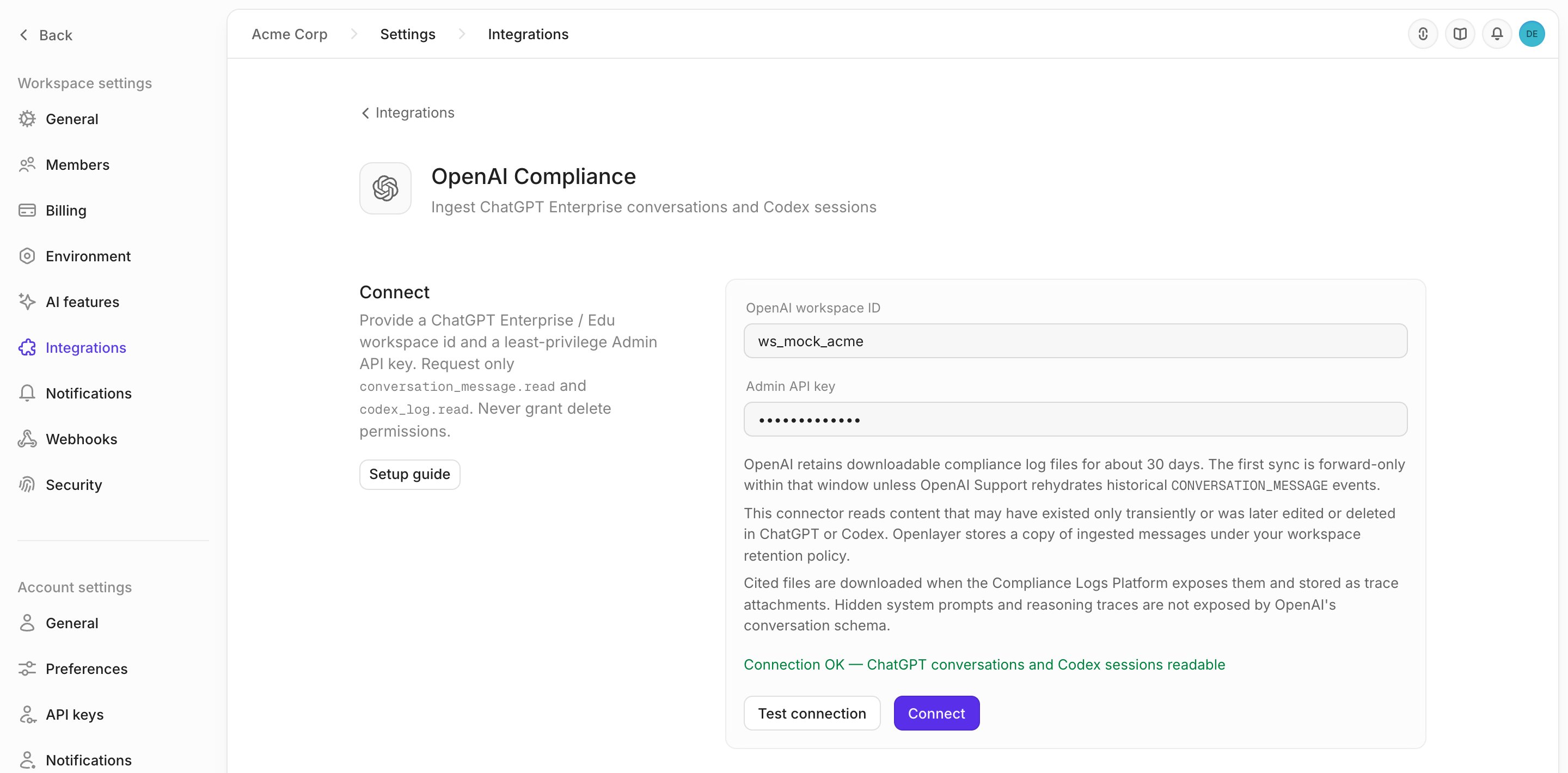Click the 'codex_log.read' code text
Viewport: 1568px width, 773px height.
(x=414, y=409)
